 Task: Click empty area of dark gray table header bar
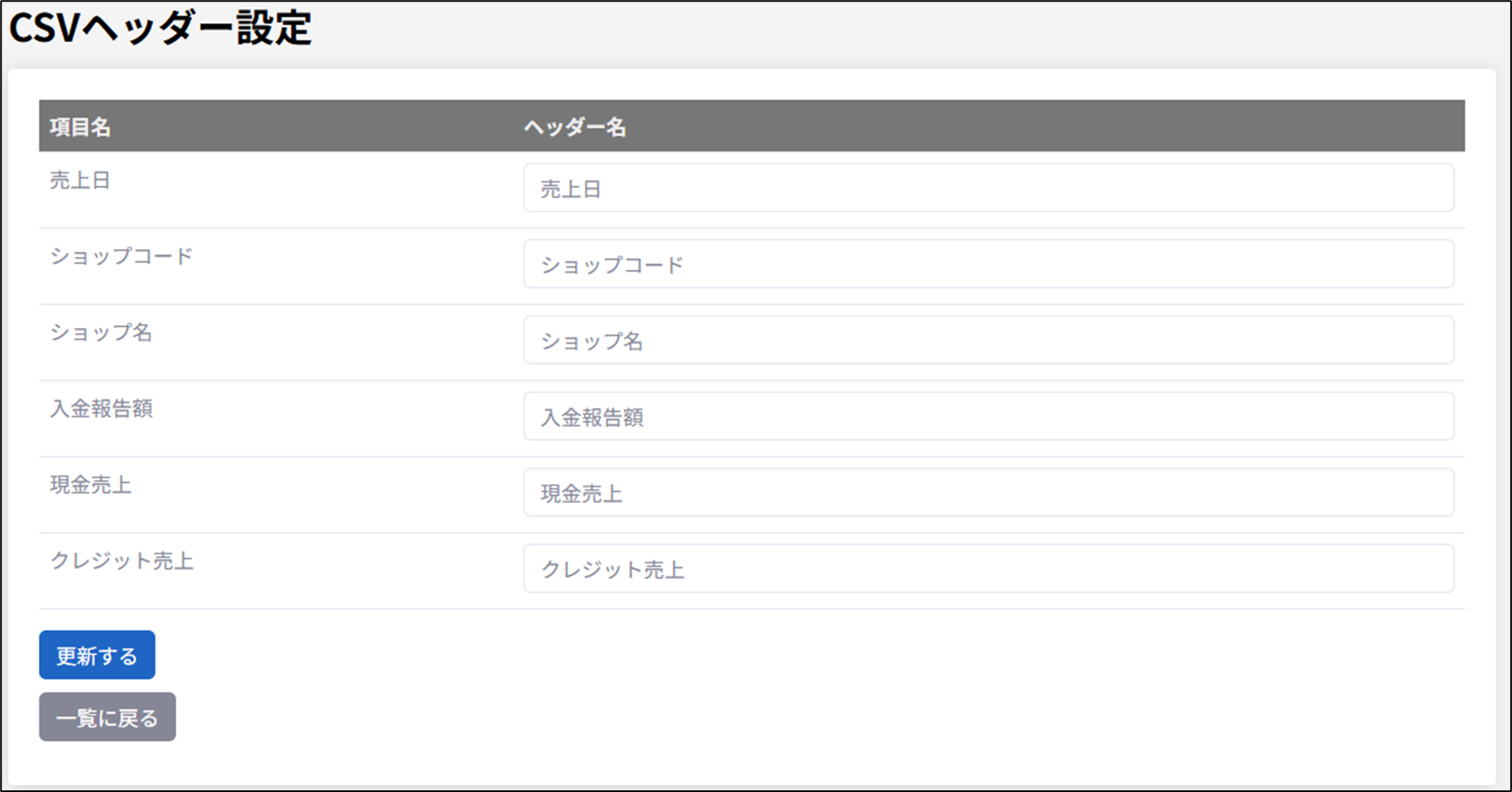point(1033,126)
